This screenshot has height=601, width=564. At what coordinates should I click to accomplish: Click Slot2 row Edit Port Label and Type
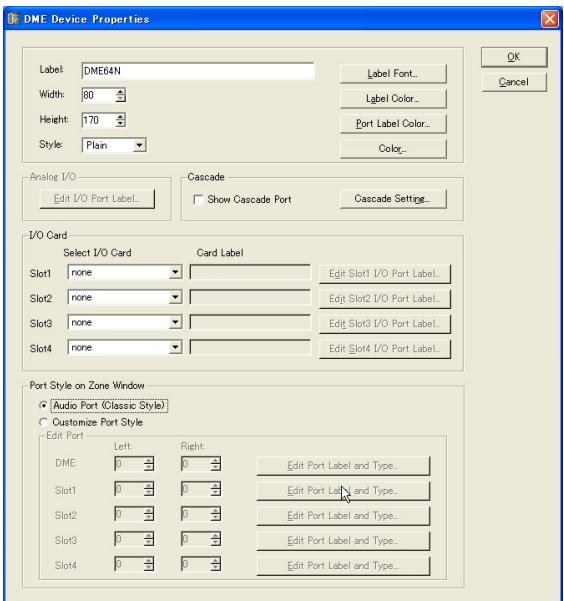tap(343, 516)
